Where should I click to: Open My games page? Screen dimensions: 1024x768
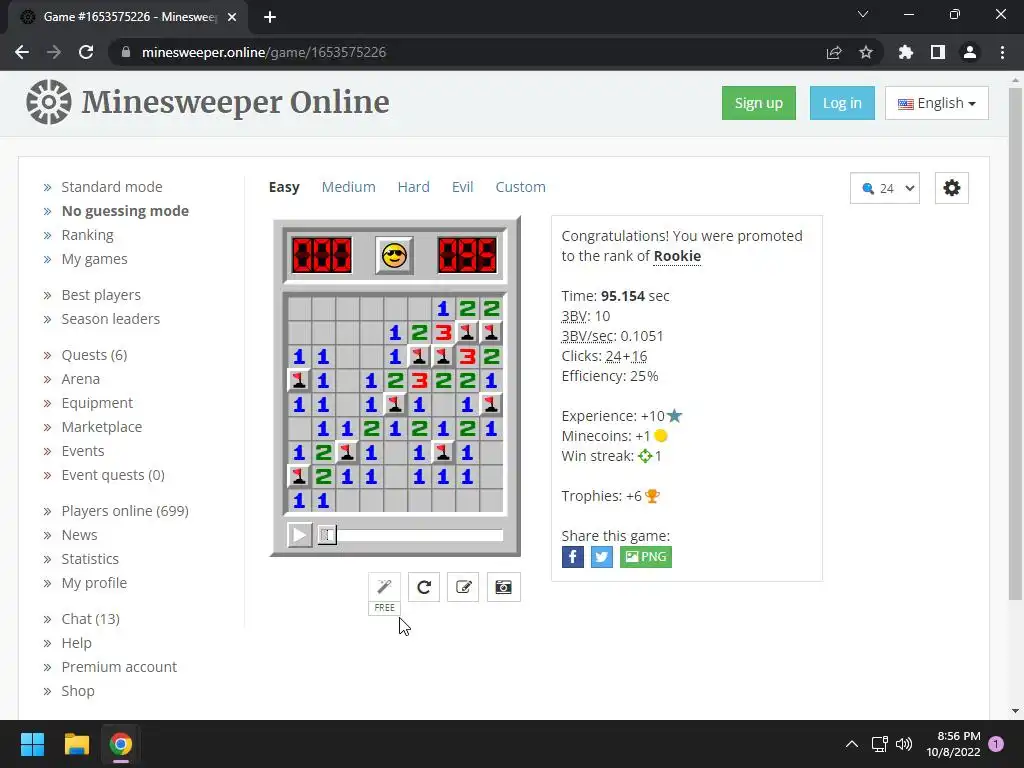pyautogui.click(x=95, y=259)
